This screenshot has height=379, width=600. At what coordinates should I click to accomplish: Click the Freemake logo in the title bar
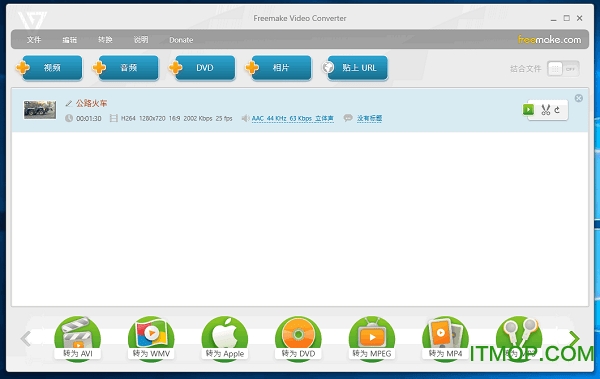click(32, 20)
